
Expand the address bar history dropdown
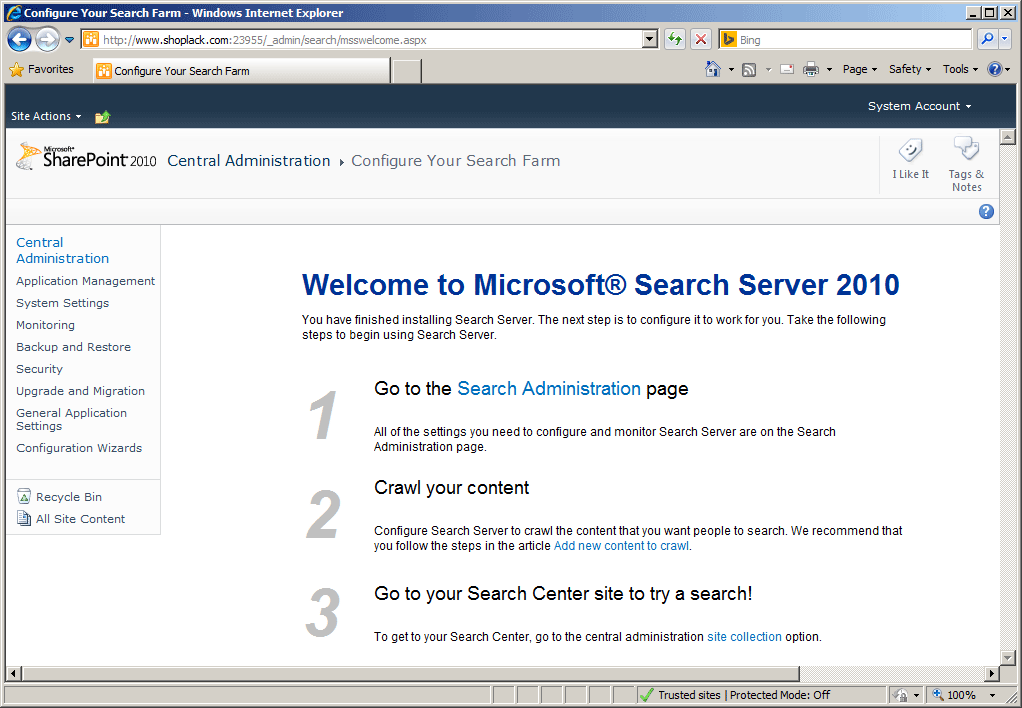coord(649,40)
